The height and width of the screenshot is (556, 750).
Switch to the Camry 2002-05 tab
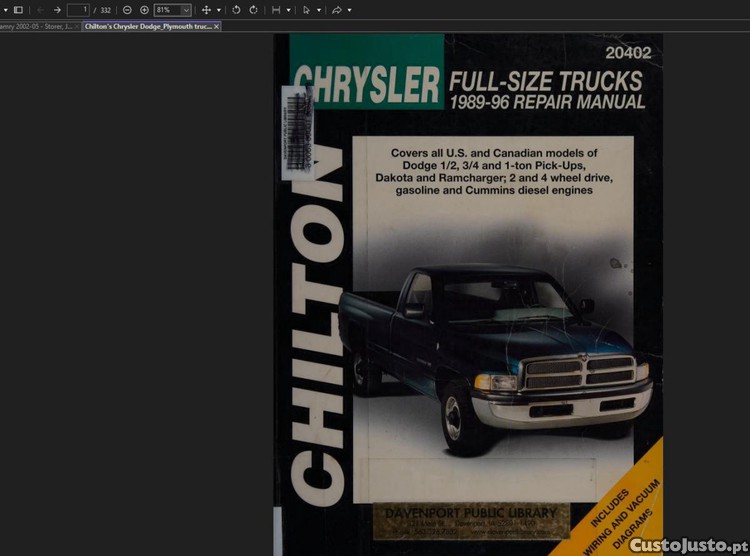pos(36,26)
